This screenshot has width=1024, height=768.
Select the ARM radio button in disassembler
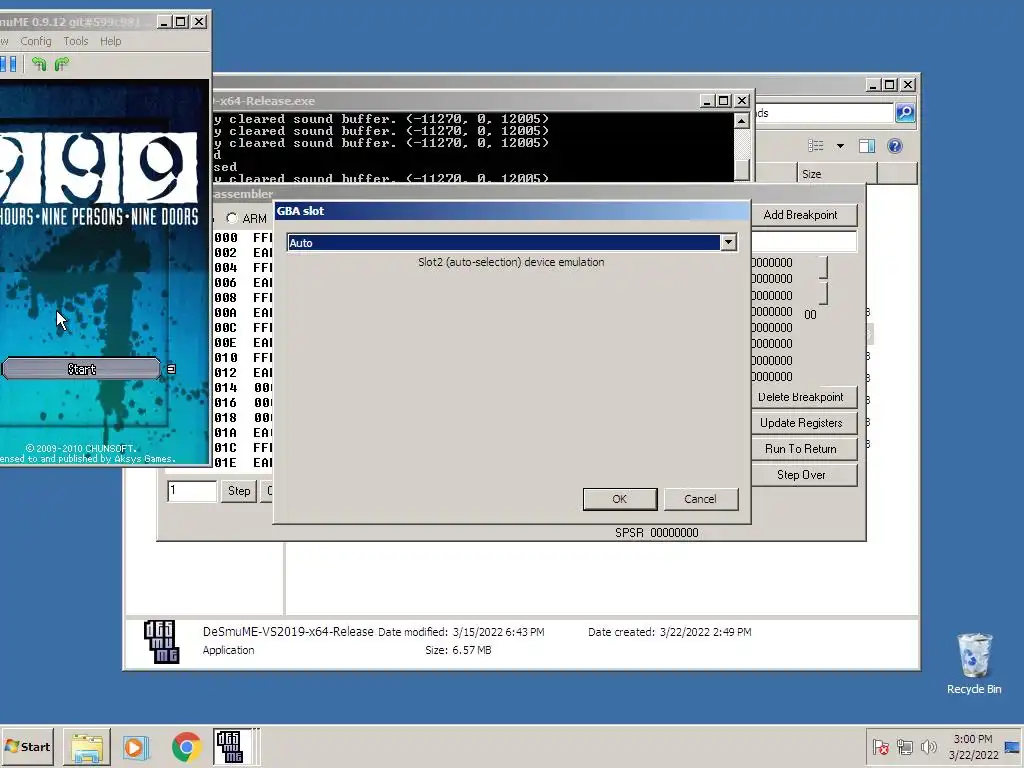coord(232,218)
